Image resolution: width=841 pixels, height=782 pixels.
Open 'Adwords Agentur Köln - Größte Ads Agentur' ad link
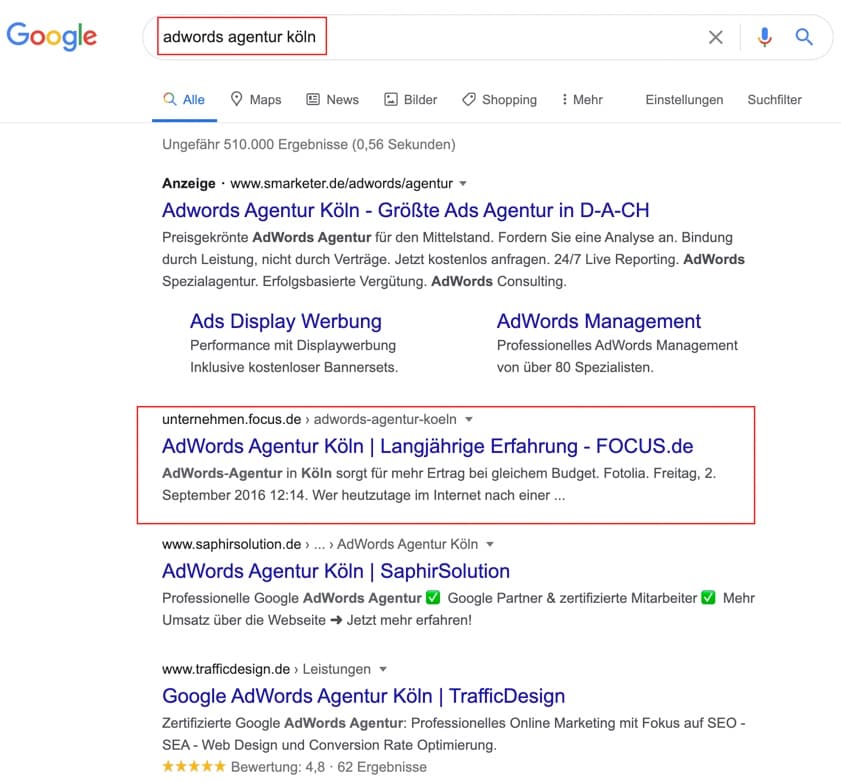click(x=405, y=210)
